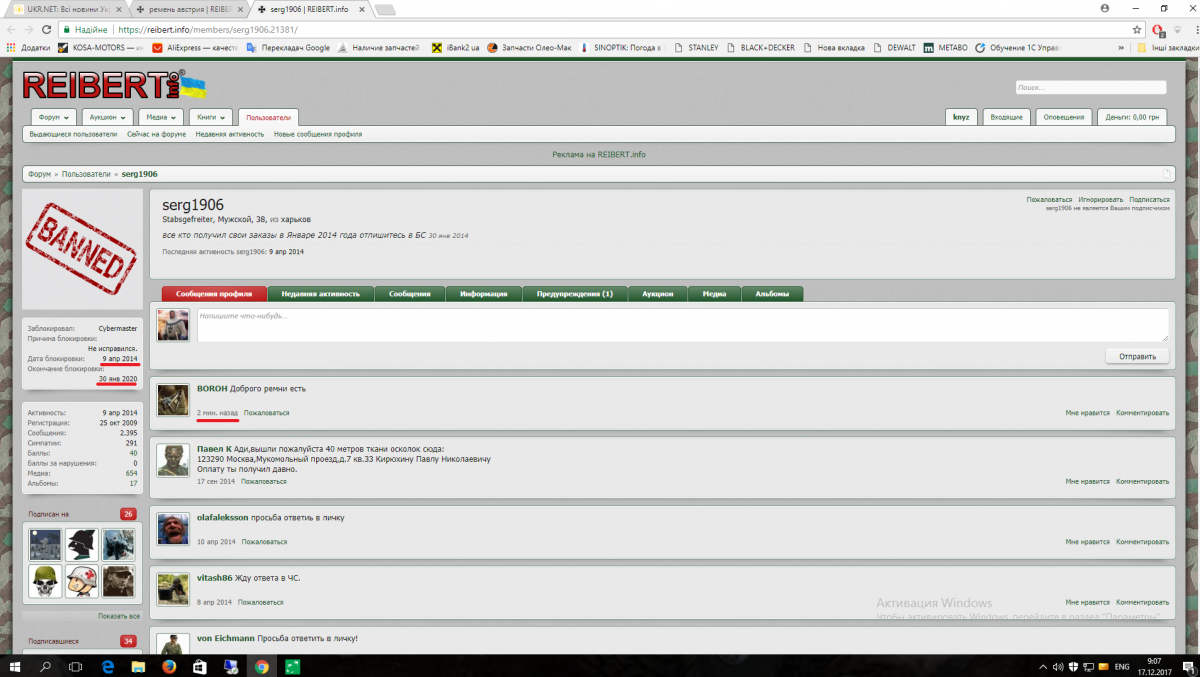1200x677 pixels.
Task: Open Деньги: 0,00 грн balance button
Action: (1132, 117)
